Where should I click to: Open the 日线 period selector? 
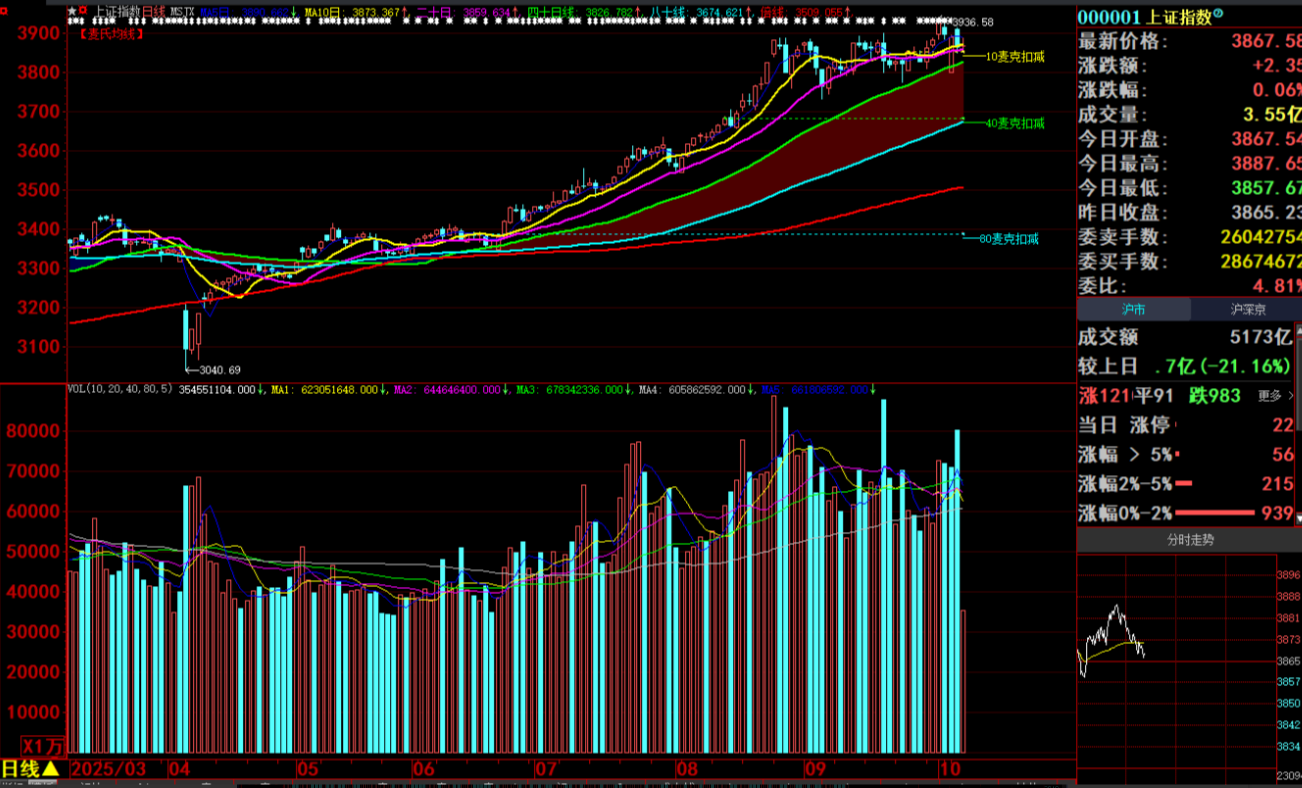(30, 769)
